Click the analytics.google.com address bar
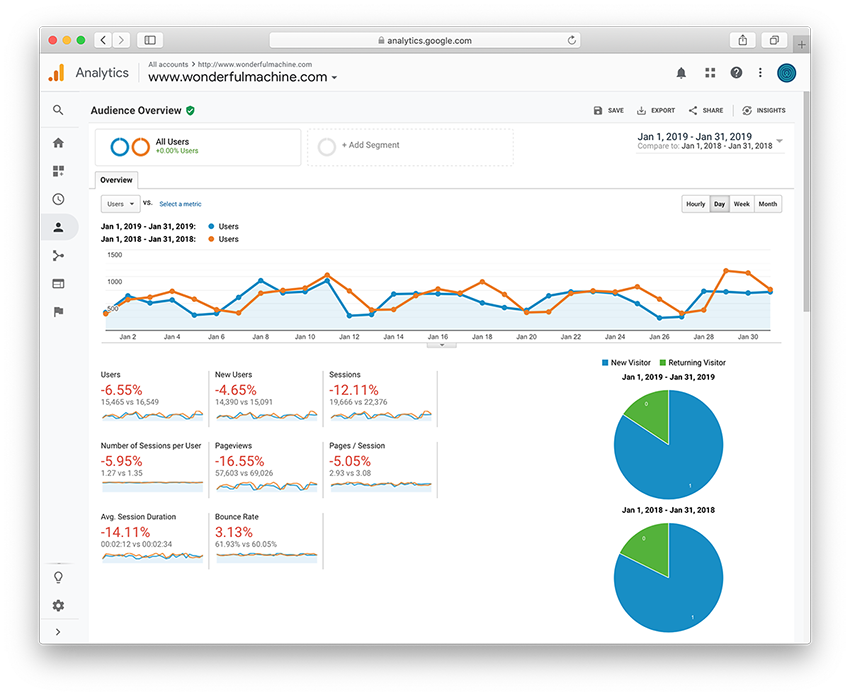The width and height of the screenshot is (850, 696). click(425, 40)
